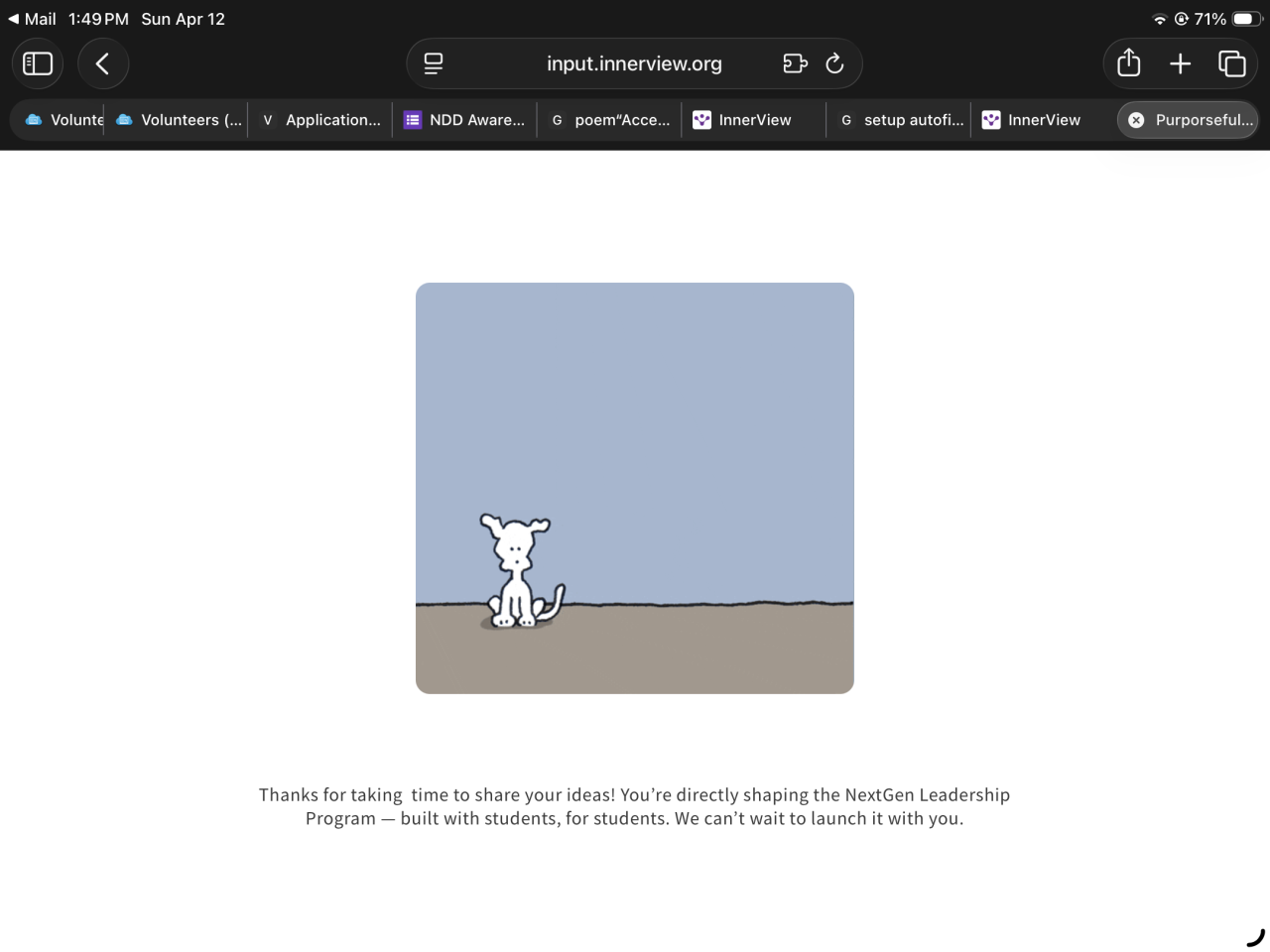
Task: Click the input.innerview.org address field
Action: (634, 63)
